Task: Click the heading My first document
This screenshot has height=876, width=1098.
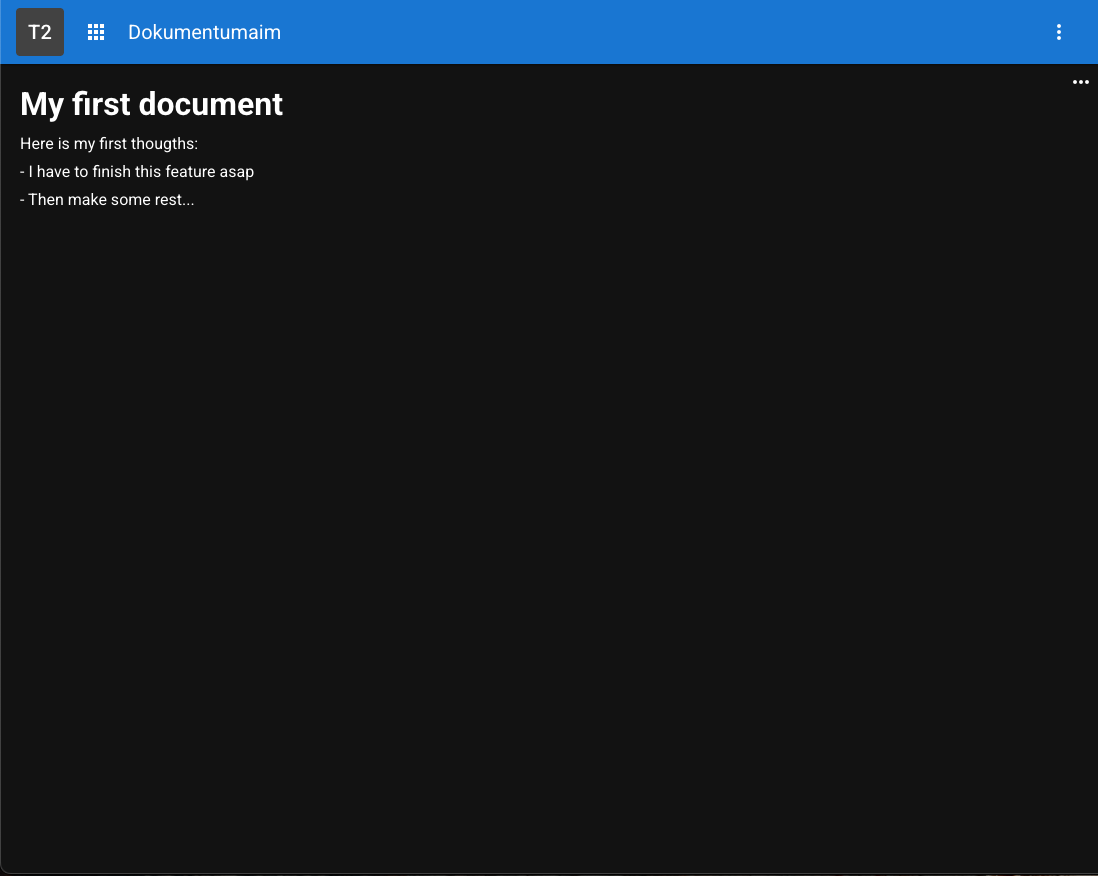Action: 151,104
